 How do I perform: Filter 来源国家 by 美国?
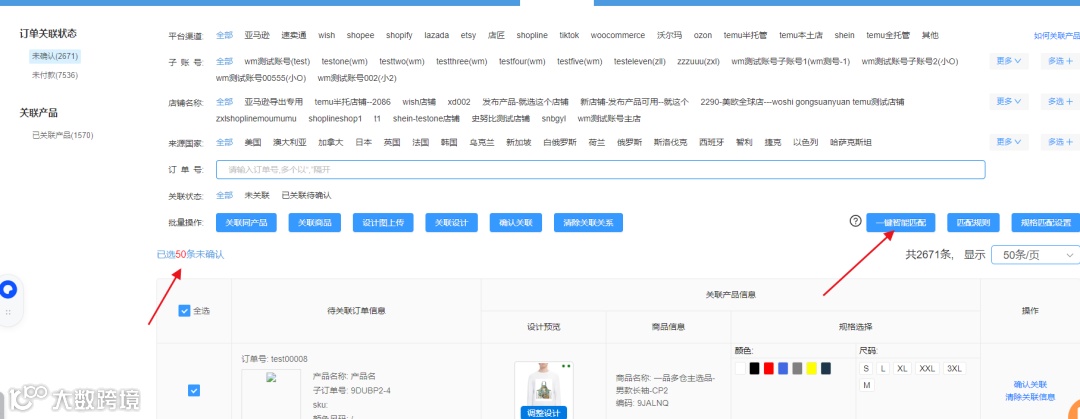[253, 143]
